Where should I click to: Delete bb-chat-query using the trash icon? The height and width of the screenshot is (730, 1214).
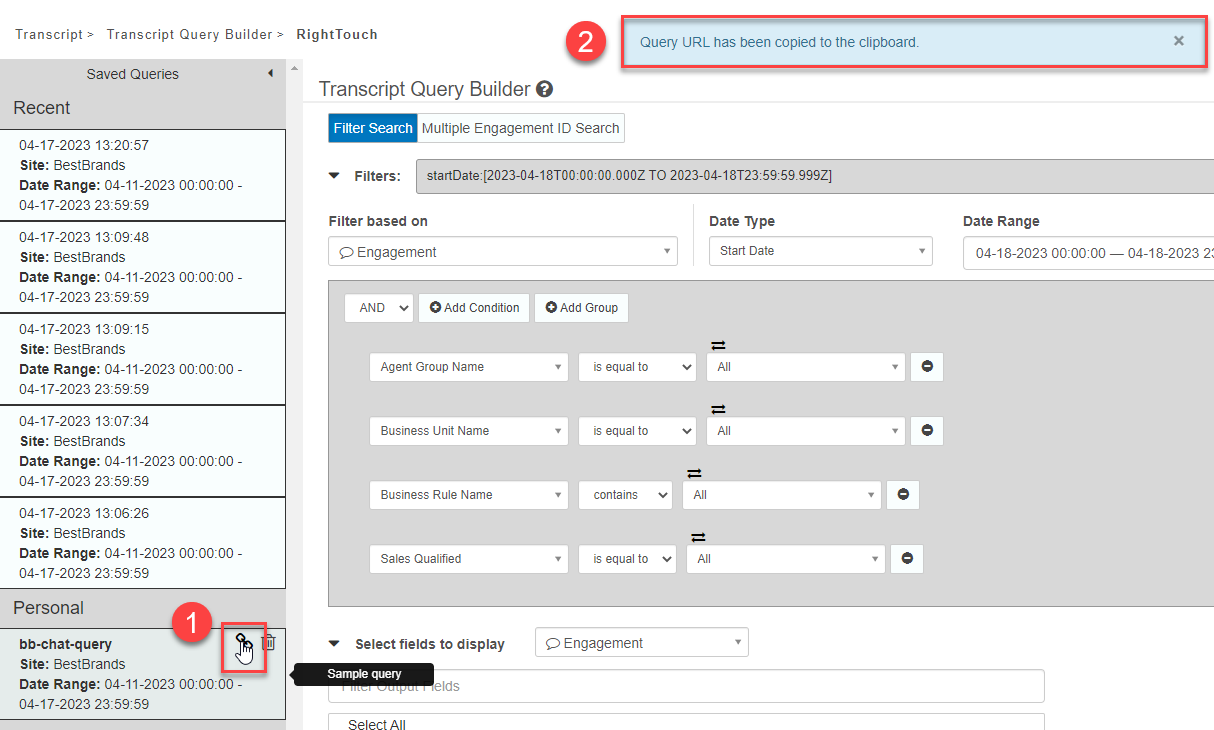pos(268,643)
